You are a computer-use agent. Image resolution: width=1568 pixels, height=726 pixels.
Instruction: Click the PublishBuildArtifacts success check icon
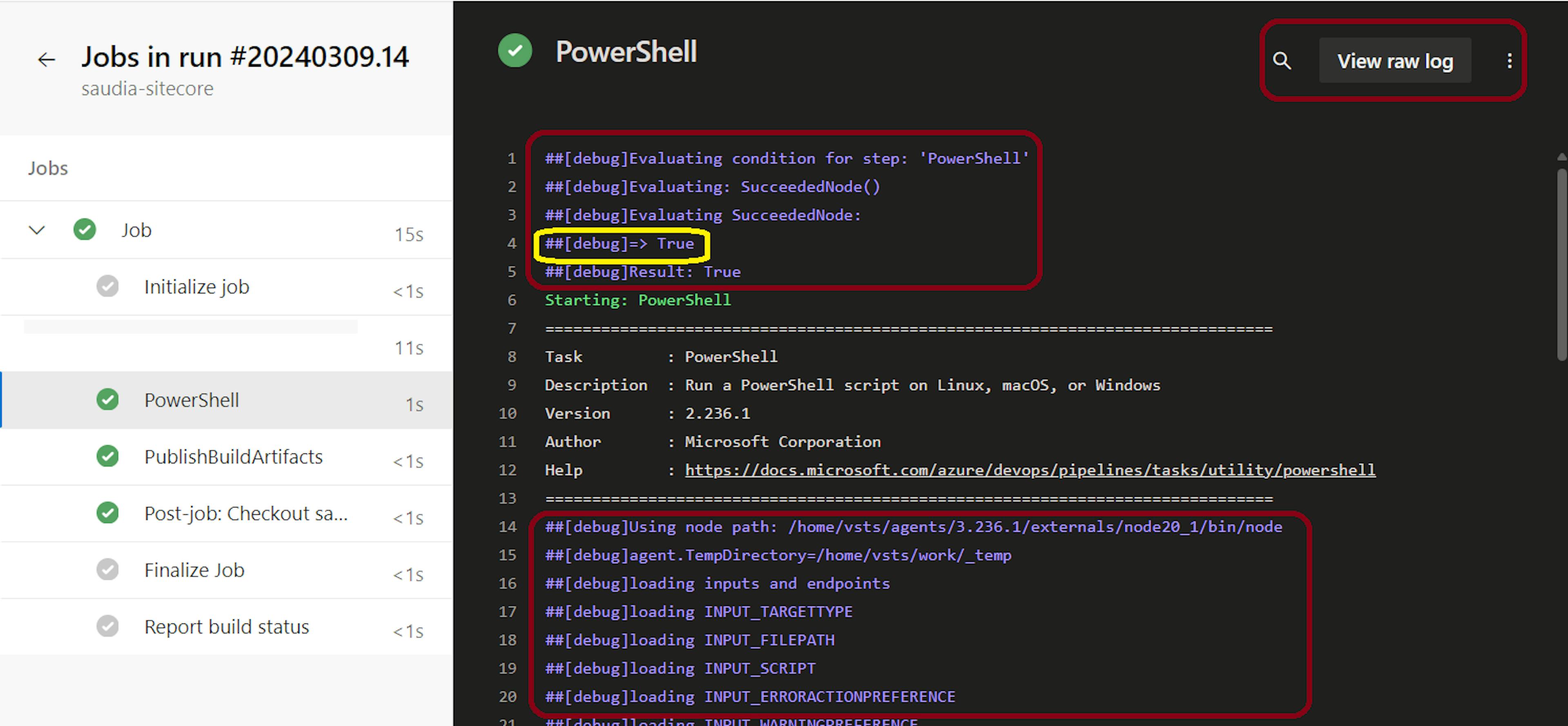108,456
